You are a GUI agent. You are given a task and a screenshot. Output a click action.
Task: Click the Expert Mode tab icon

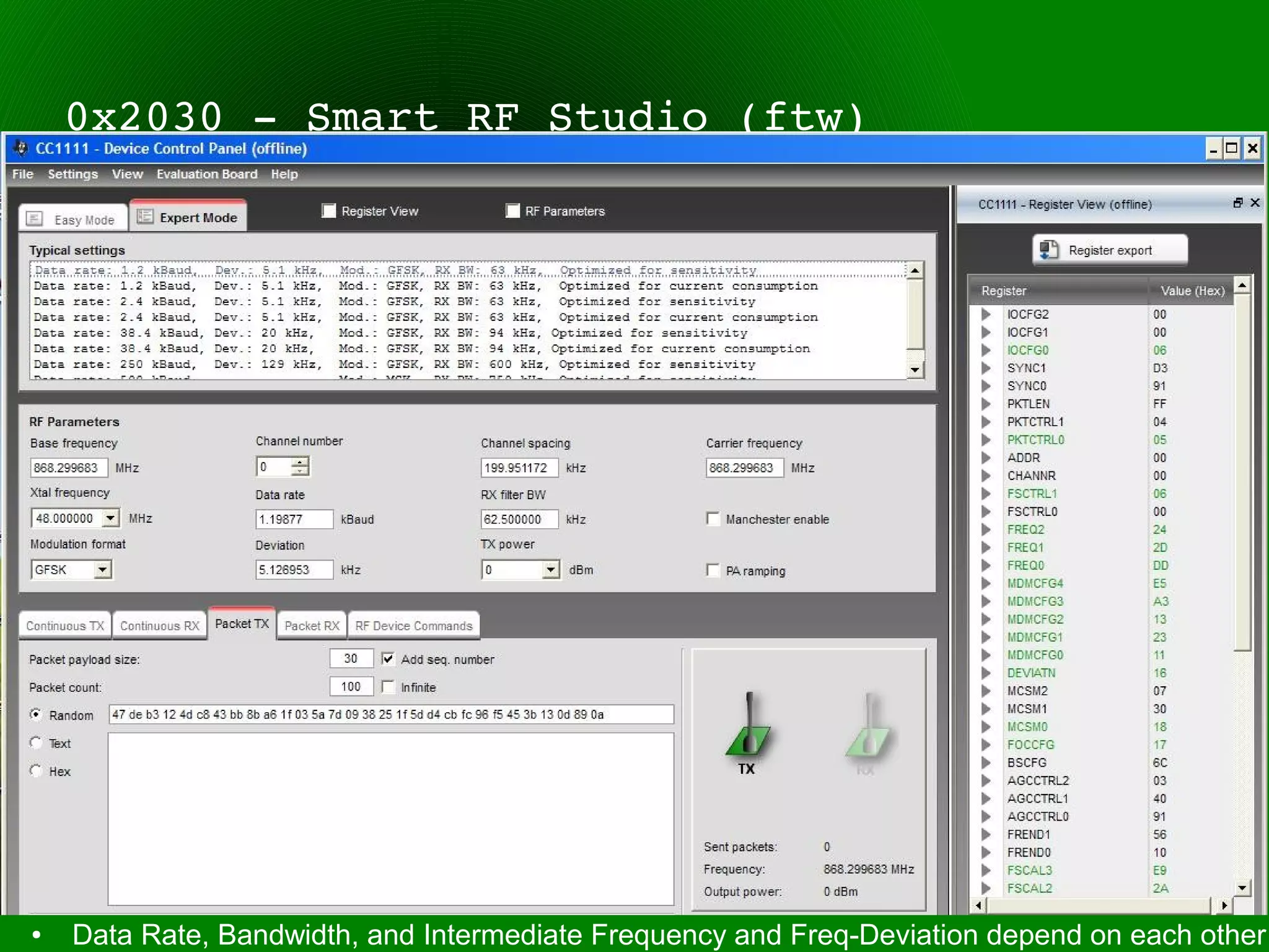(145, 216)
